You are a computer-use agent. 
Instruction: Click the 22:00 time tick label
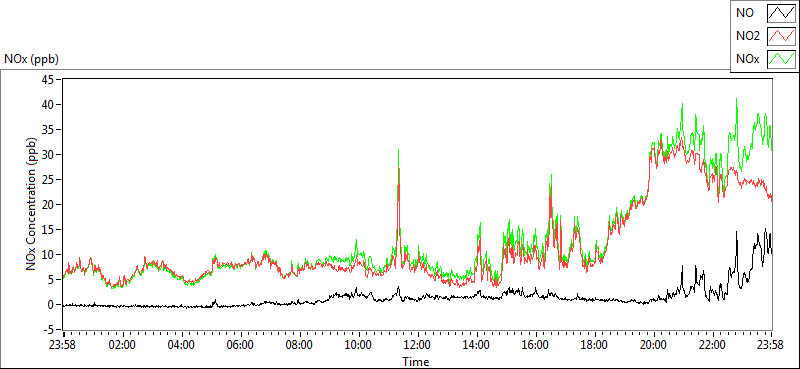(713, 344)
